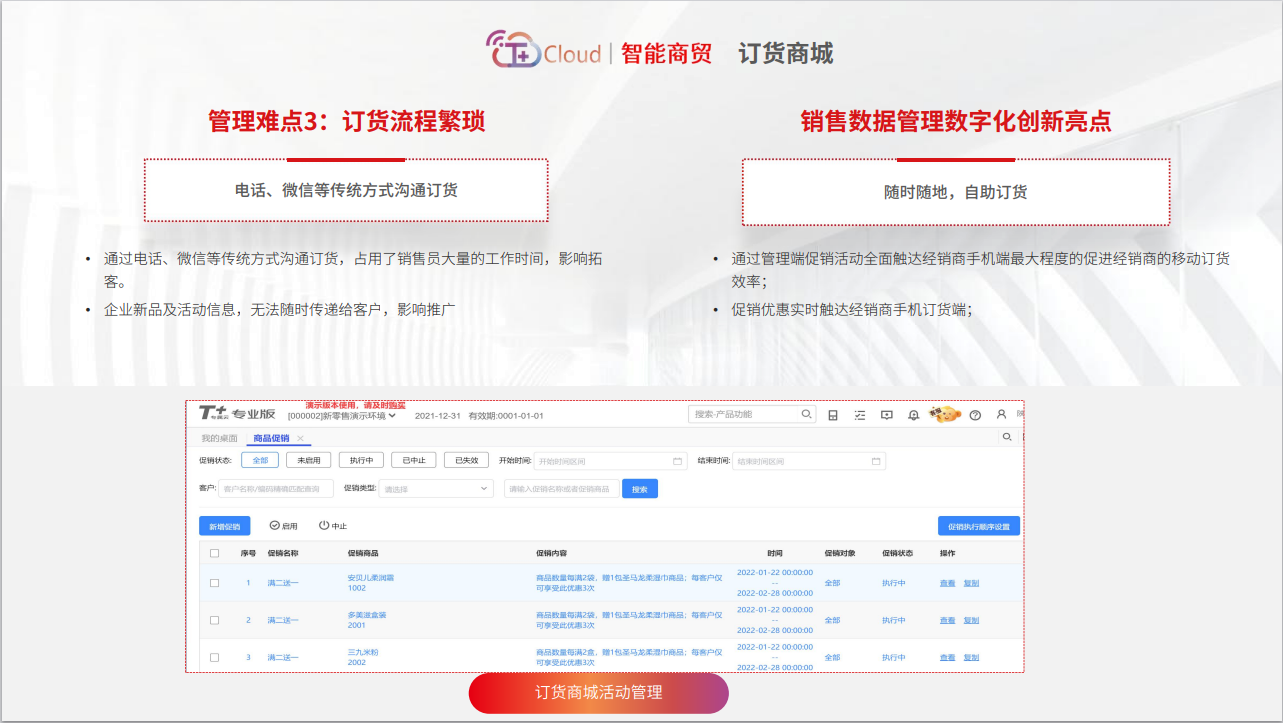Open the task checklist icon in header

[x=860, y=415]
